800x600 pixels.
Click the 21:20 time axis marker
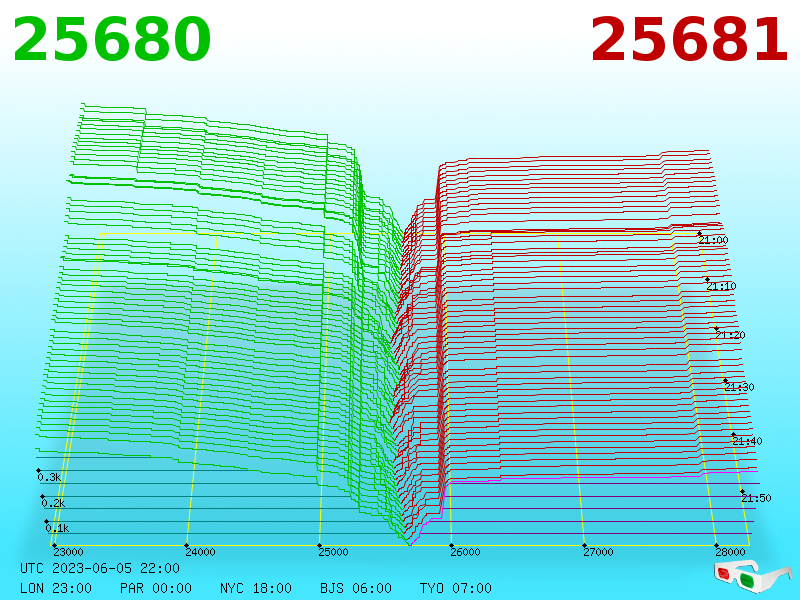click(x=730, y=335)
